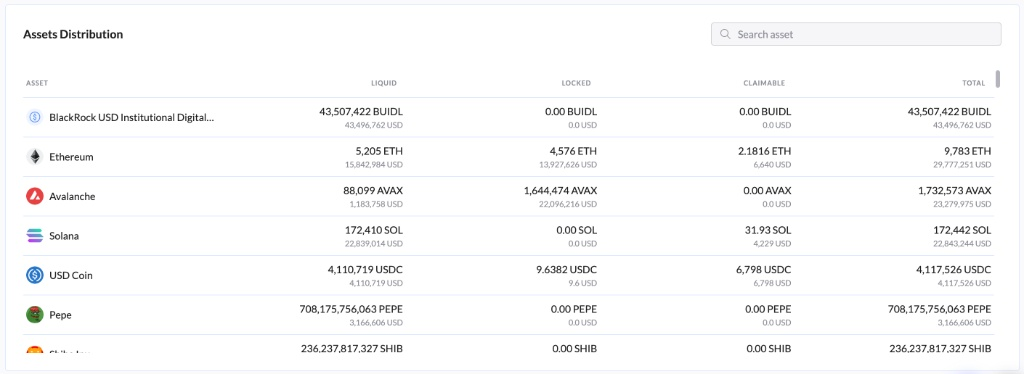1024x374 pixels.
Task: Click the red Avalanche logo icon
Action: click(35, 196)
